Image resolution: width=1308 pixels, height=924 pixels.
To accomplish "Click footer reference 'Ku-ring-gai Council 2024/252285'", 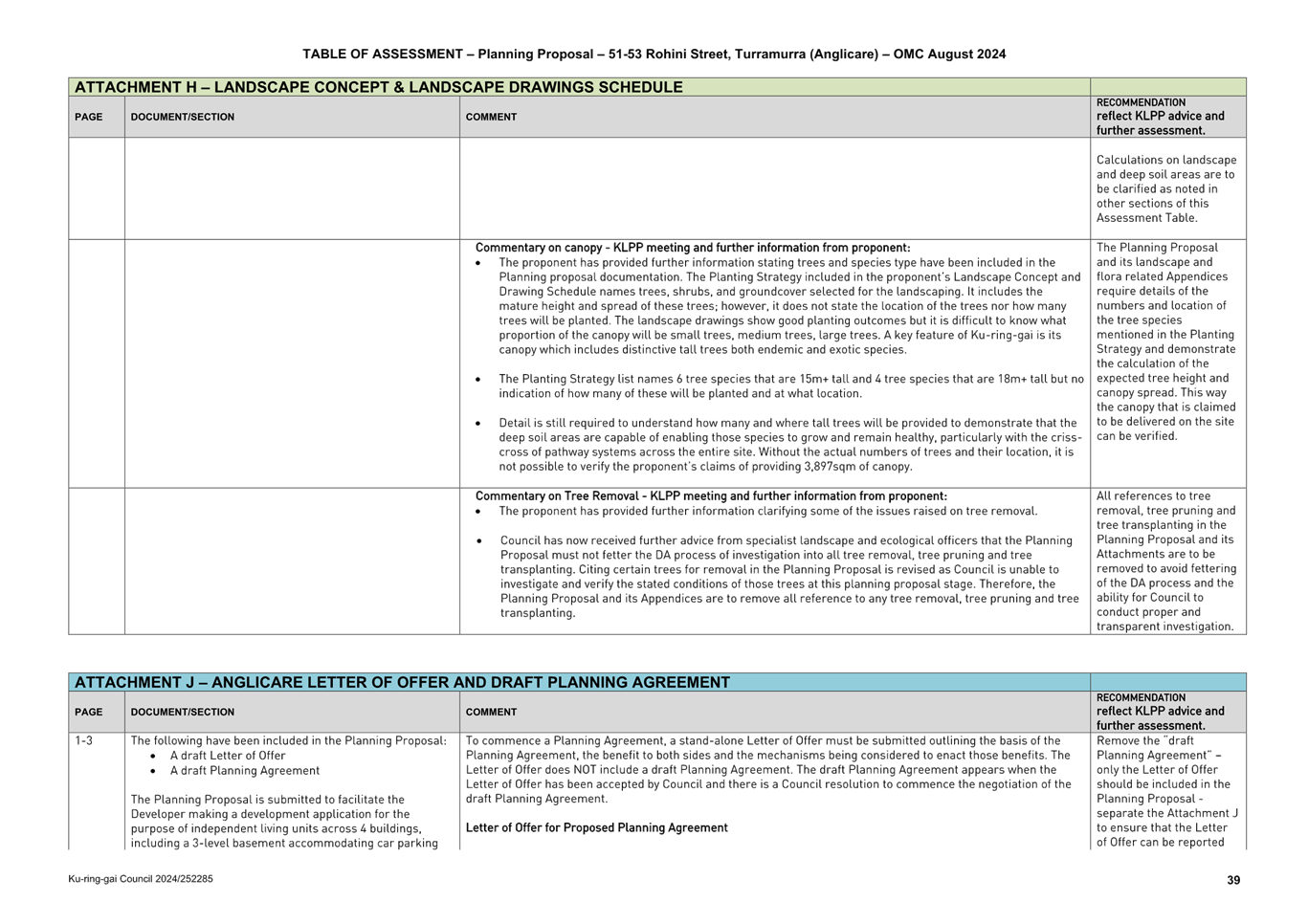I will (x=141, y=878).
